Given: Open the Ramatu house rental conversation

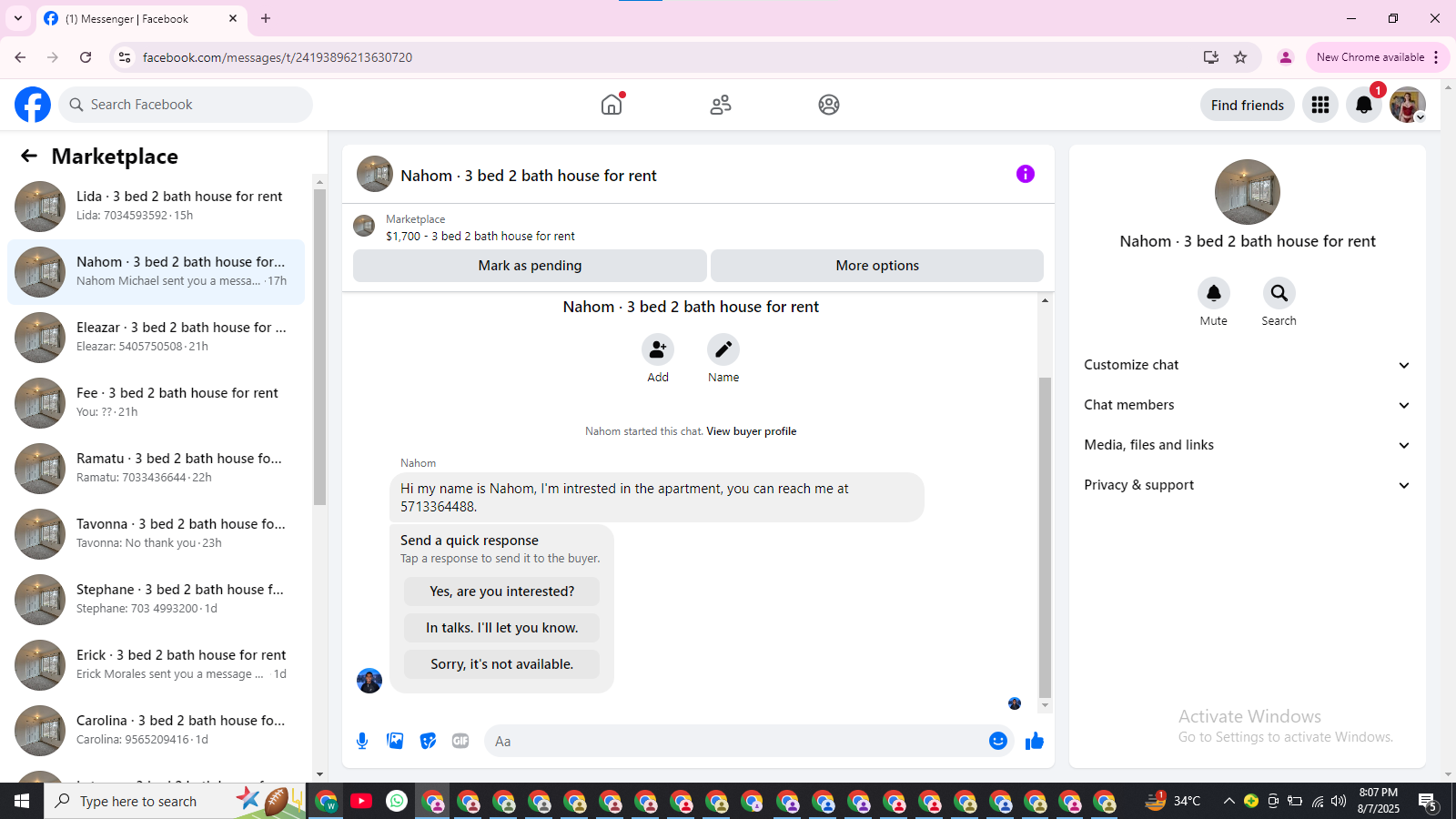Looking at the screenshot, I should pos(157,469).
